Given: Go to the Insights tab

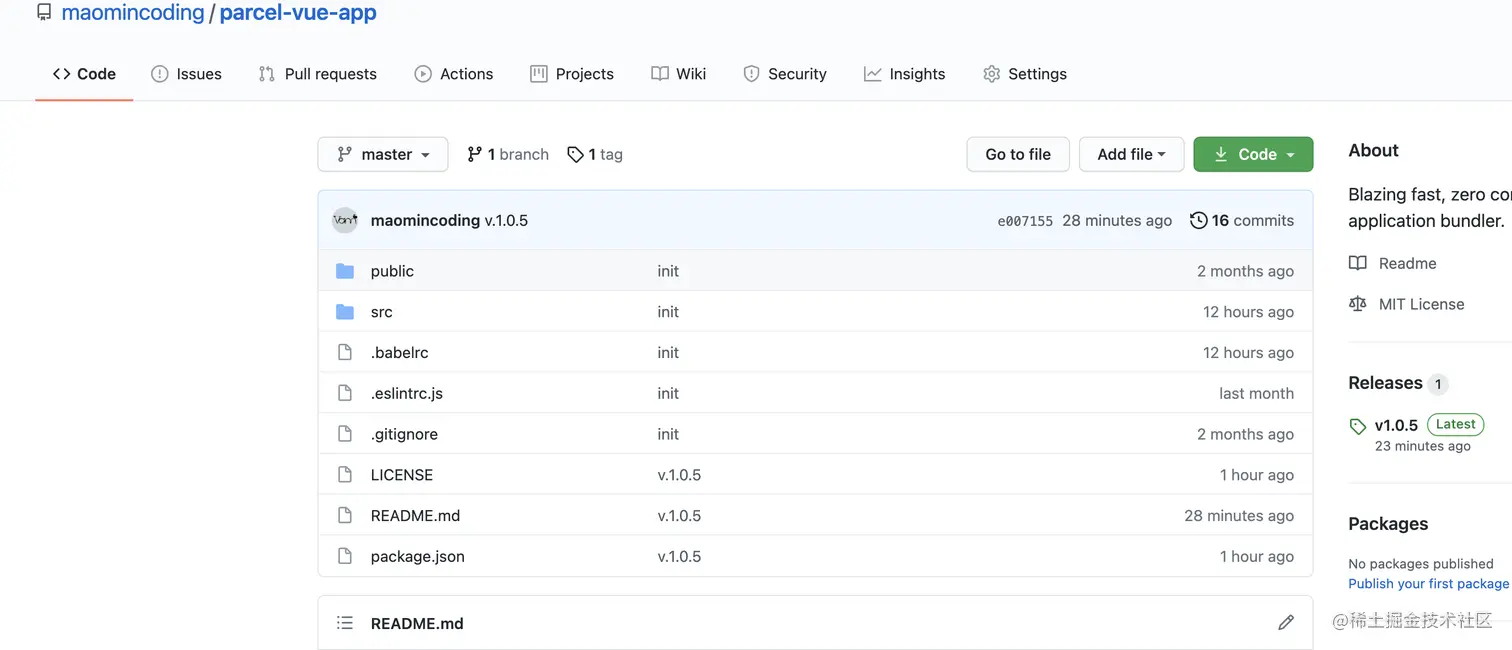Looking at the screenshot, I should click(x=904, y=74).
